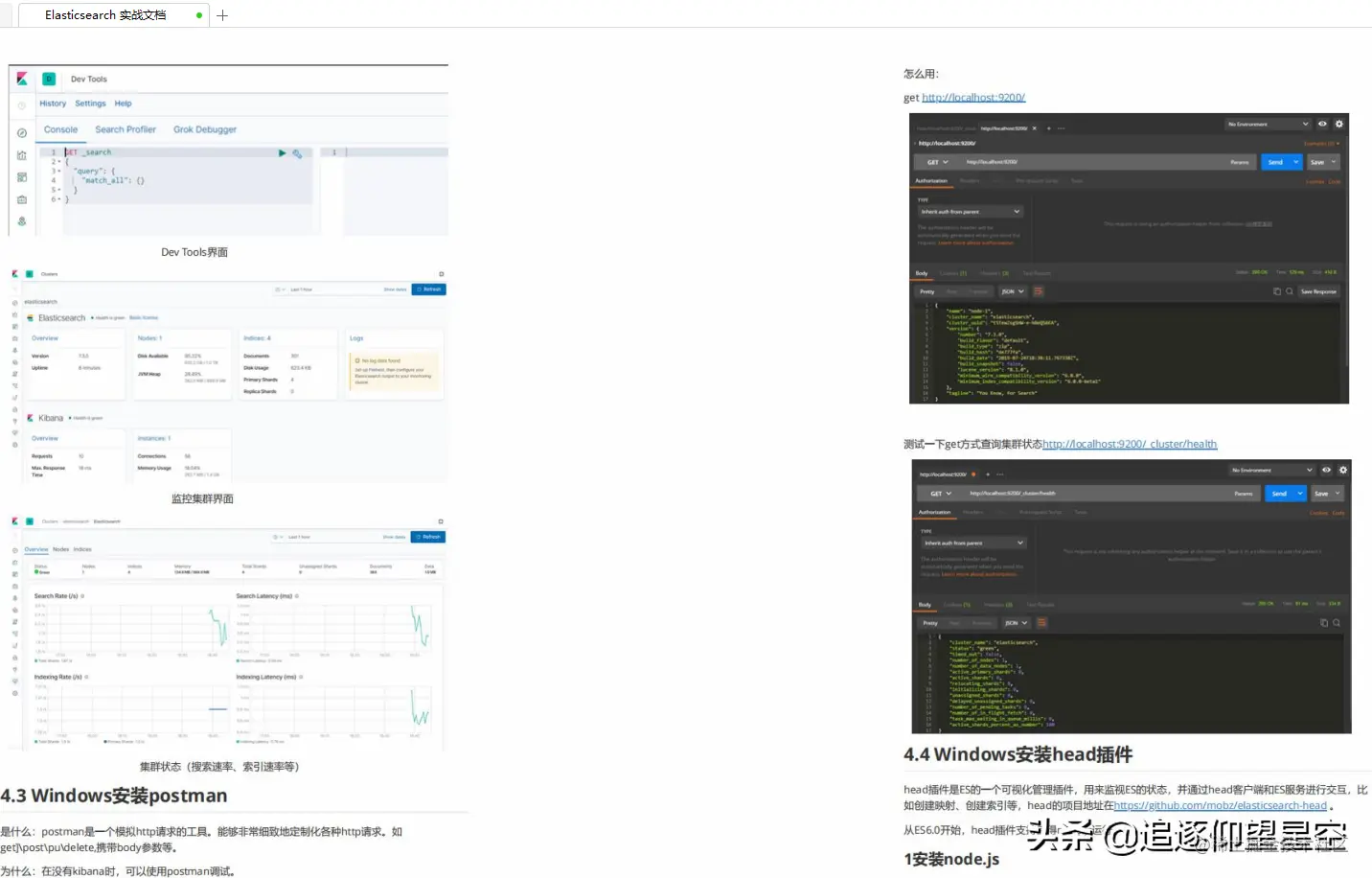Switch response view to Pretty
Screen dimensions: 1372x878
(927, 291)
